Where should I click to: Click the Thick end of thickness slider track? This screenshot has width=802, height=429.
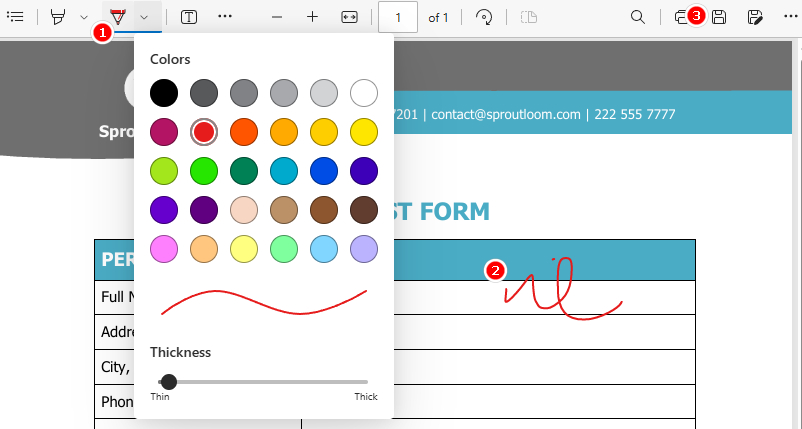(x=366, y=381)
